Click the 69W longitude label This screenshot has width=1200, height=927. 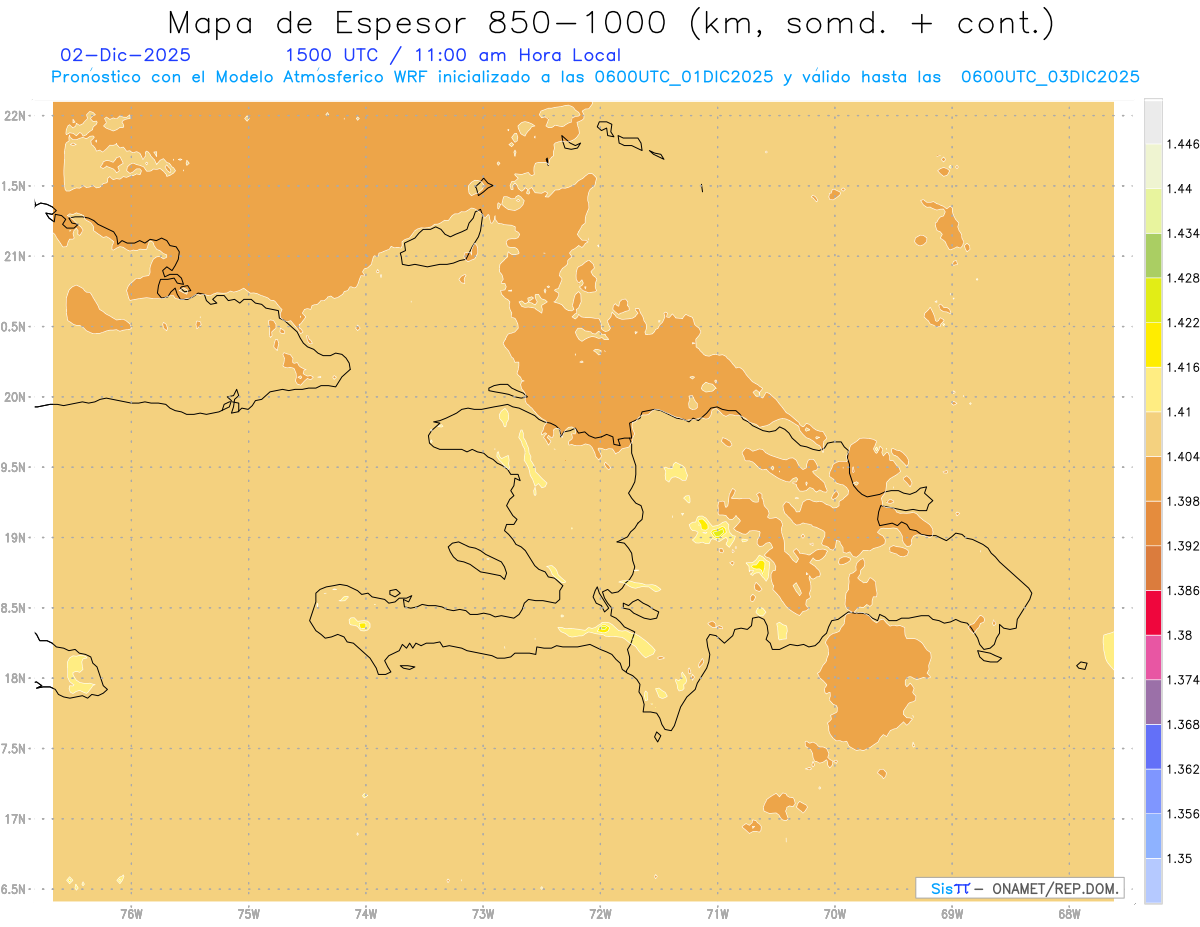tap(952, 914)
